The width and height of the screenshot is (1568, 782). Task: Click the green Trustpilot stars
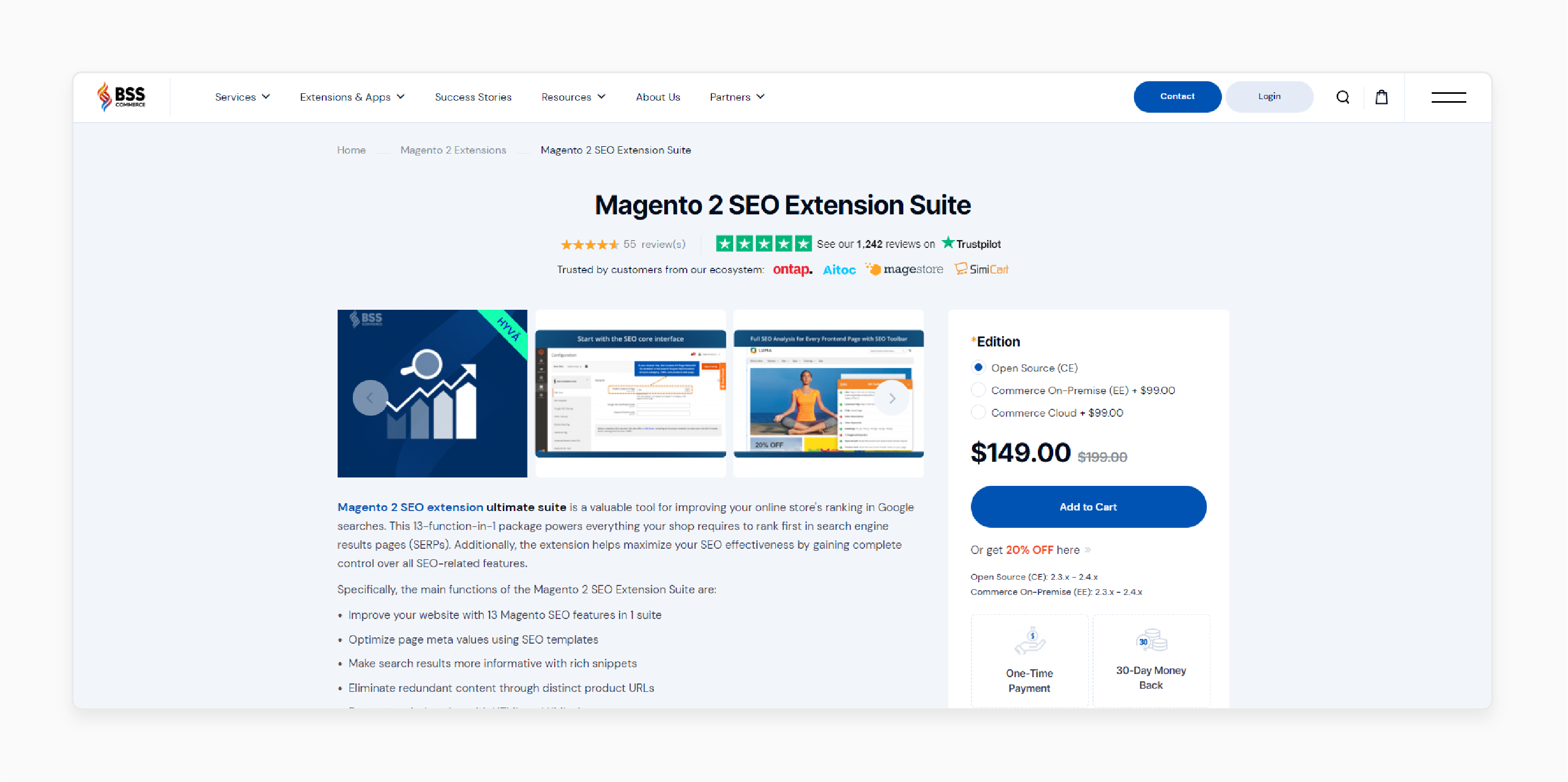[x=763, y=243]
